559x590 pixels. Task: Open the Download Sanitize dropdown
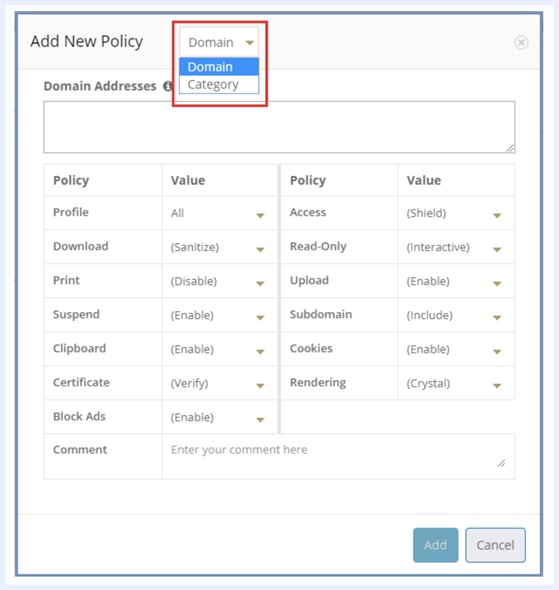click(218, 247)
